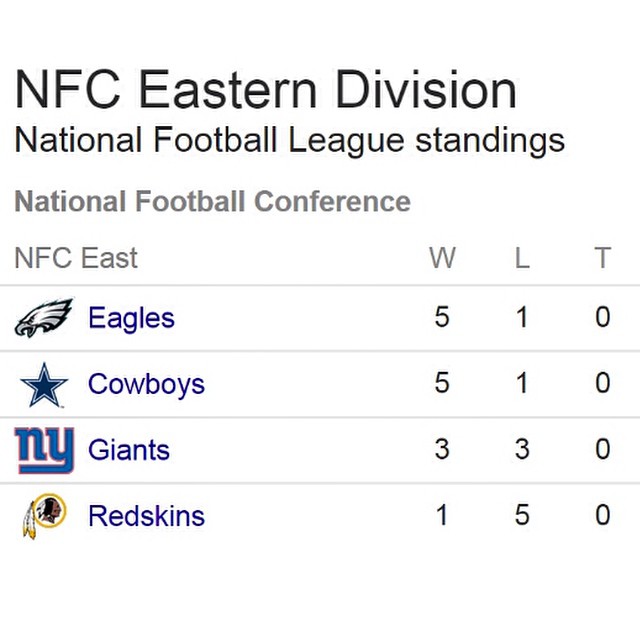Click the Redskins team logo
The height and width of the screenshot is (640, 640).
click(x=44, y=516)
